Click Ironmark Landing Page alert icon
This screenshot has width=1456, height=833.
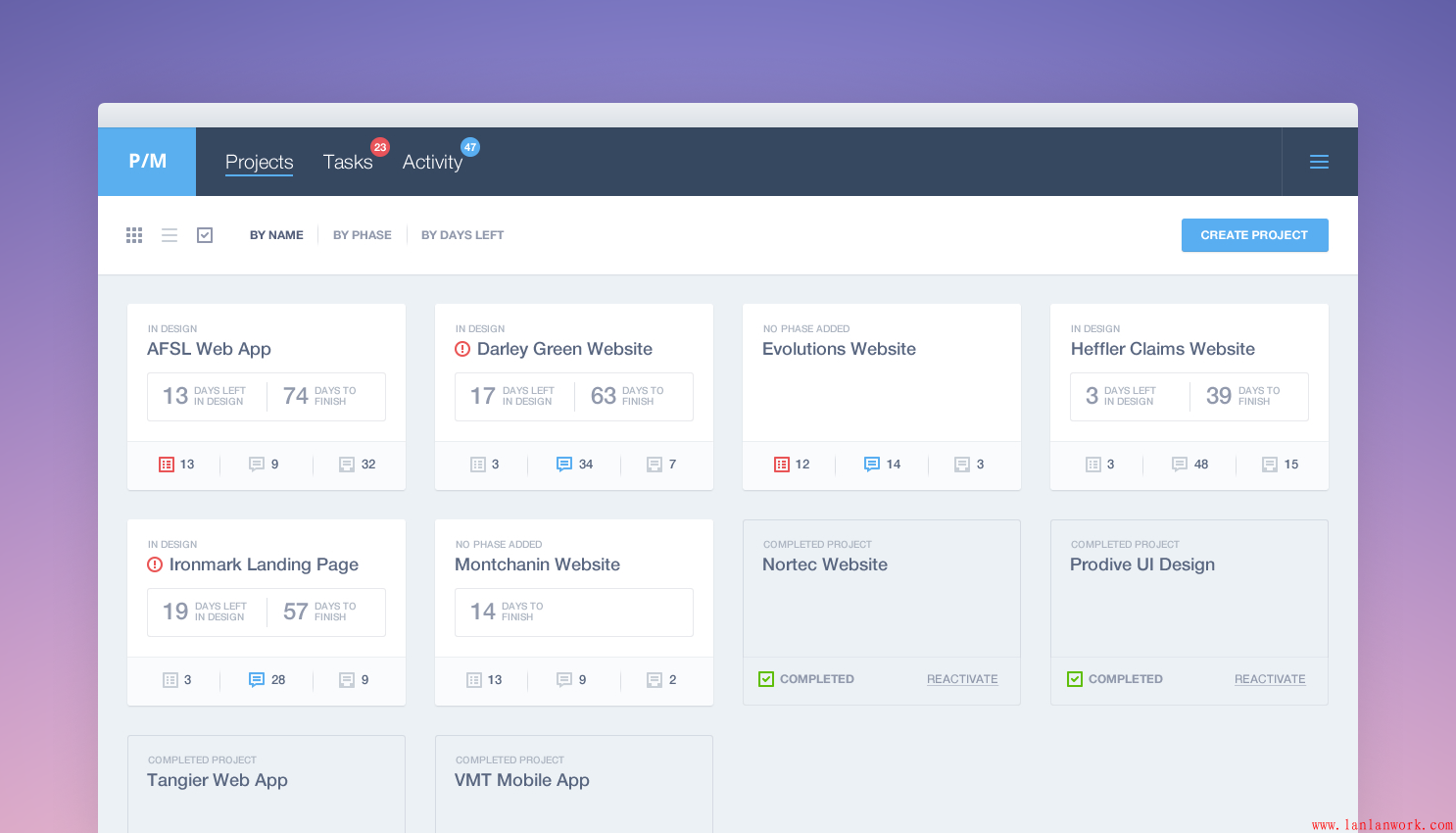coord(155,564)
